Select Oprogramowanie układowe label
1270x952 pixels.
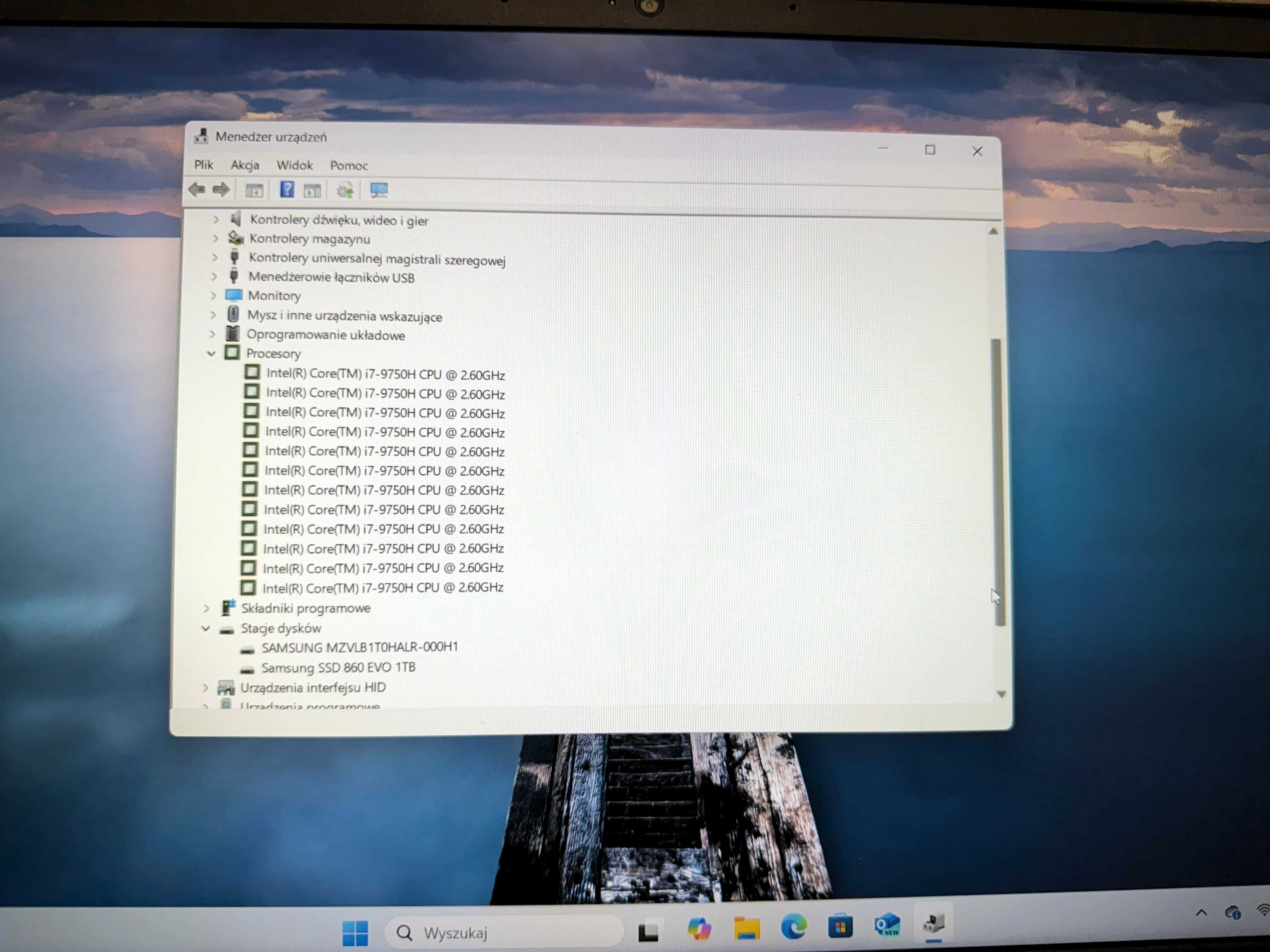pos(326,335)
